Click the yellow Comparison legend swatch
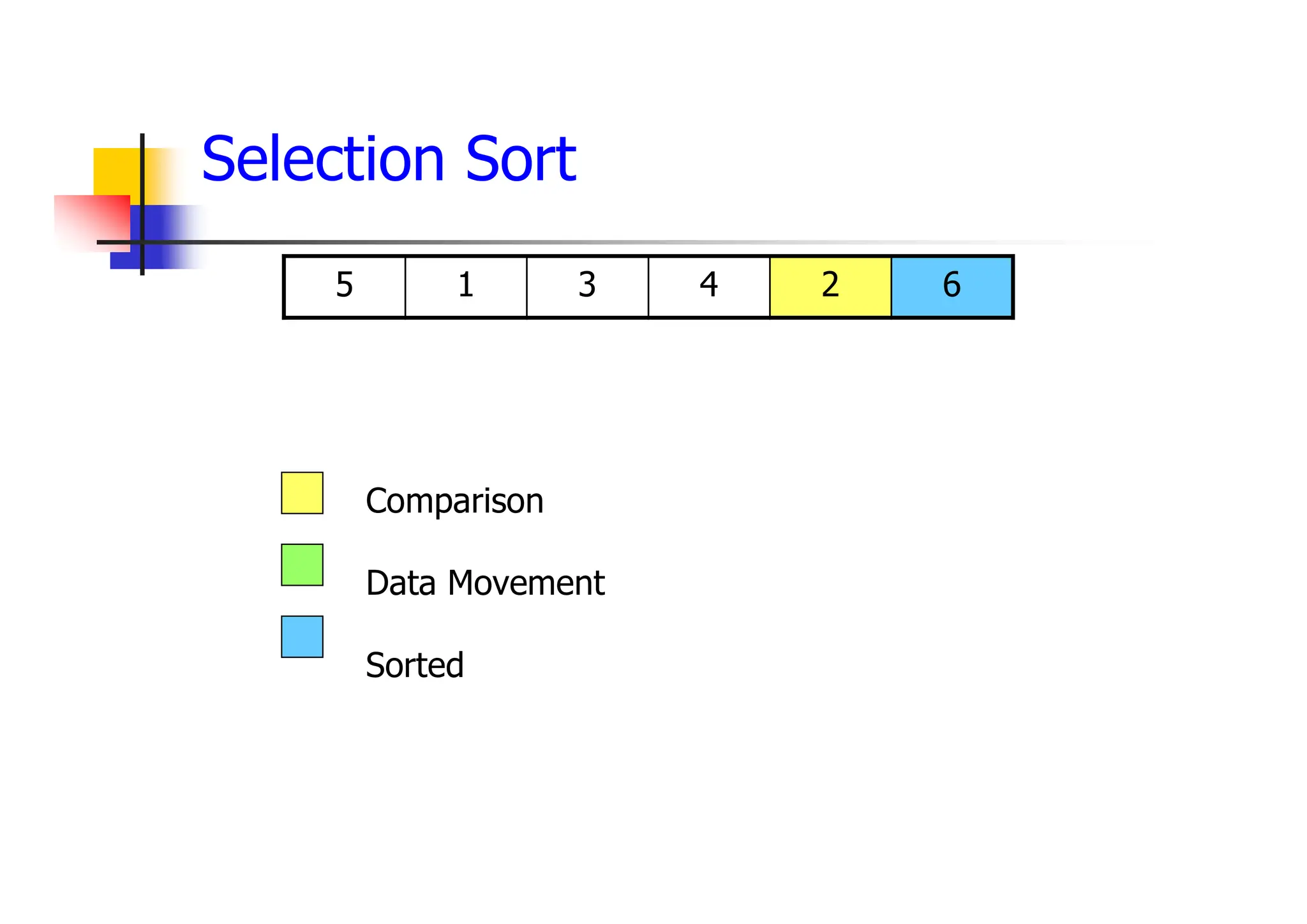 pyautogui.click(x=302, y=493)
